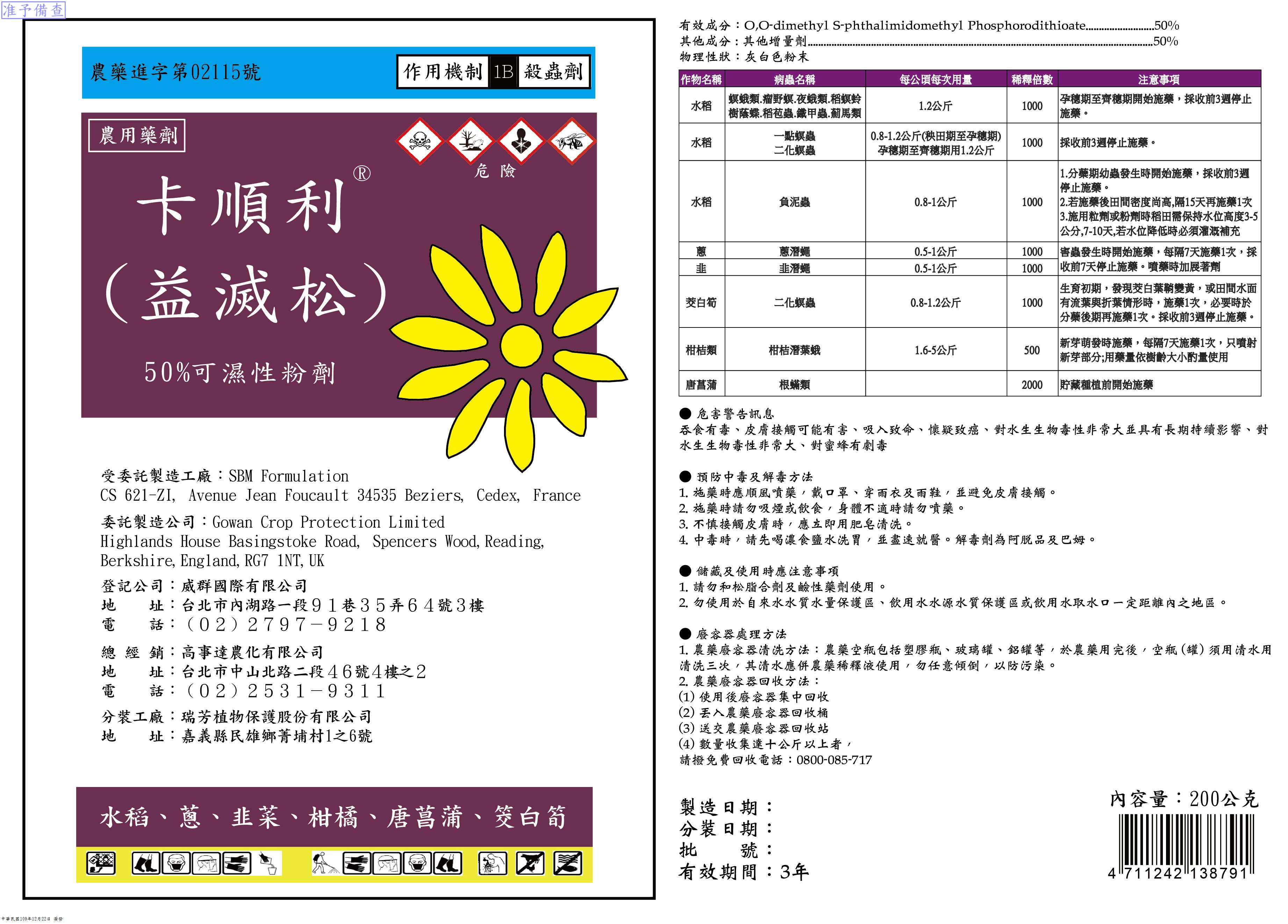Click the '廢容器處理方法' section heading
The width and height of the screenshot is (1288, 924).
pos(733,634)
